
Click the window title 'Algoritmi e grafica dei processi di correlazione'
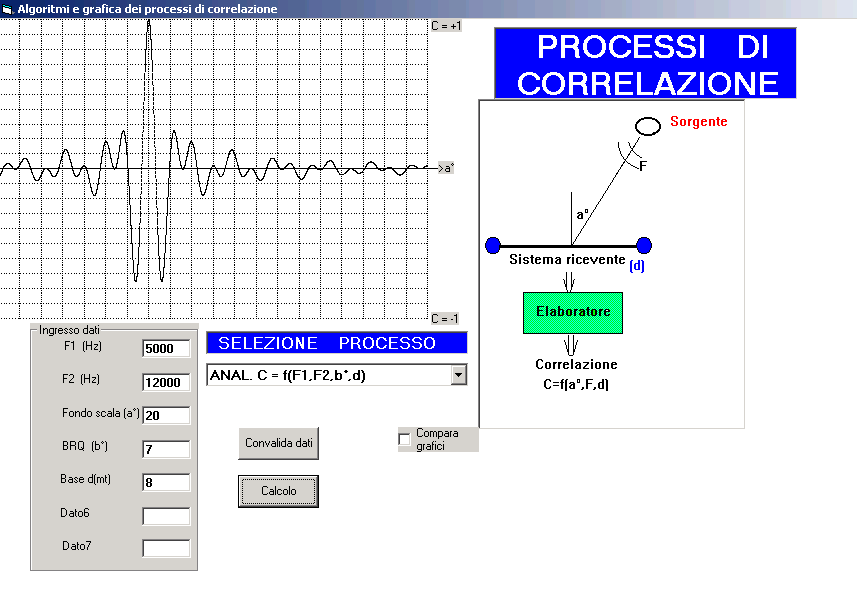[147, 9]
